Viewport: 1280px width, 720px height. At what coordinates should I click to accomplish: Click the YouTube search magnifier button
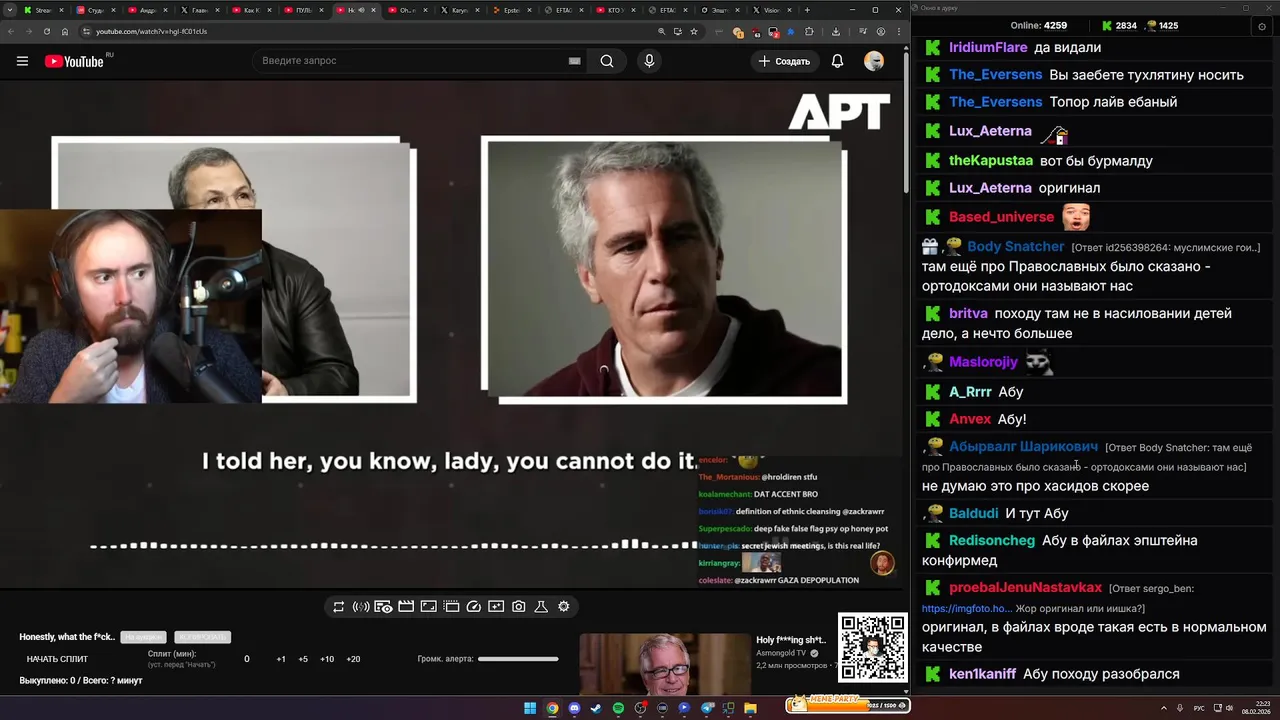pos(607,61)
